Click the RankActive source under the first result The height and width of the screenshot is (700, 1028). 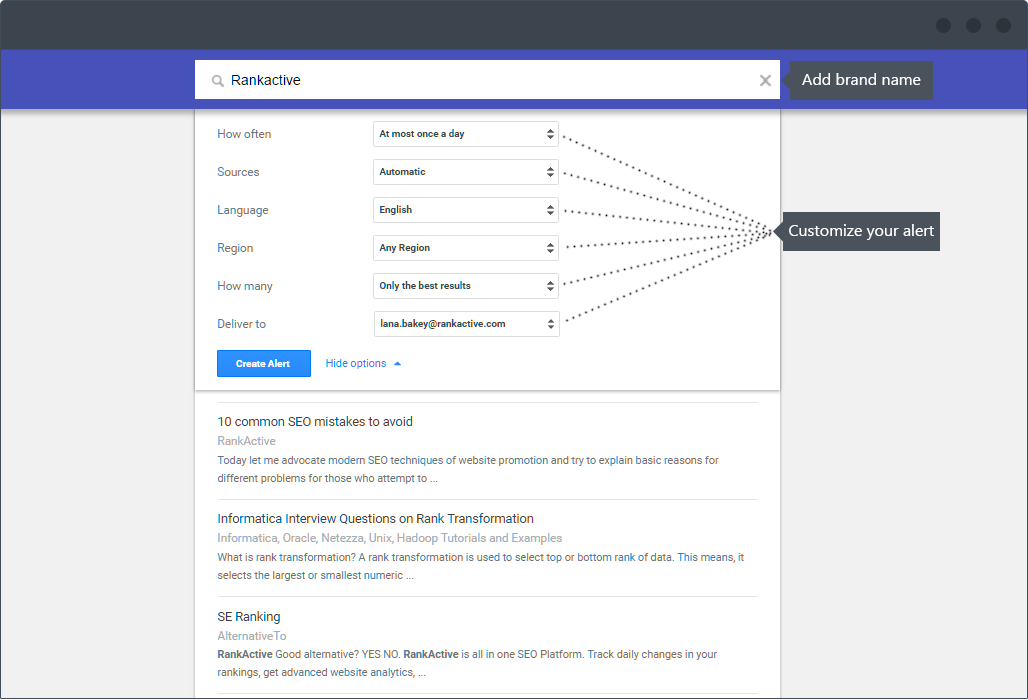click(247, 441)
